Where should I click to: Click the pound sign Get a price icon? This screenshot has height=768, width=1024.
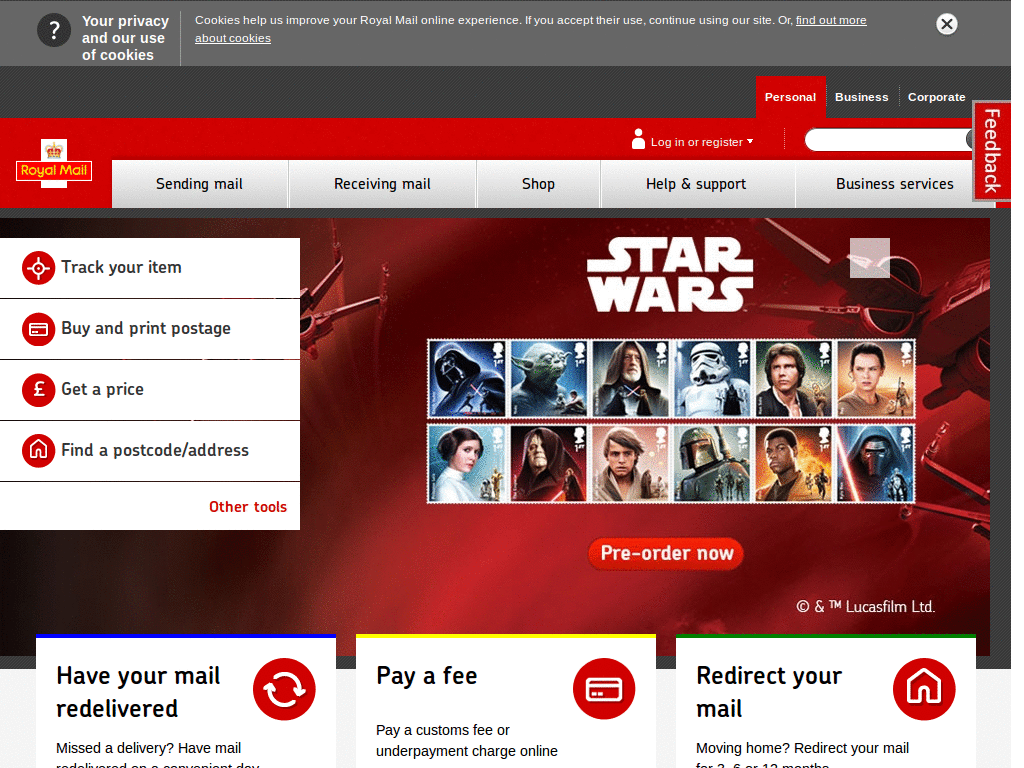point(39,390)
